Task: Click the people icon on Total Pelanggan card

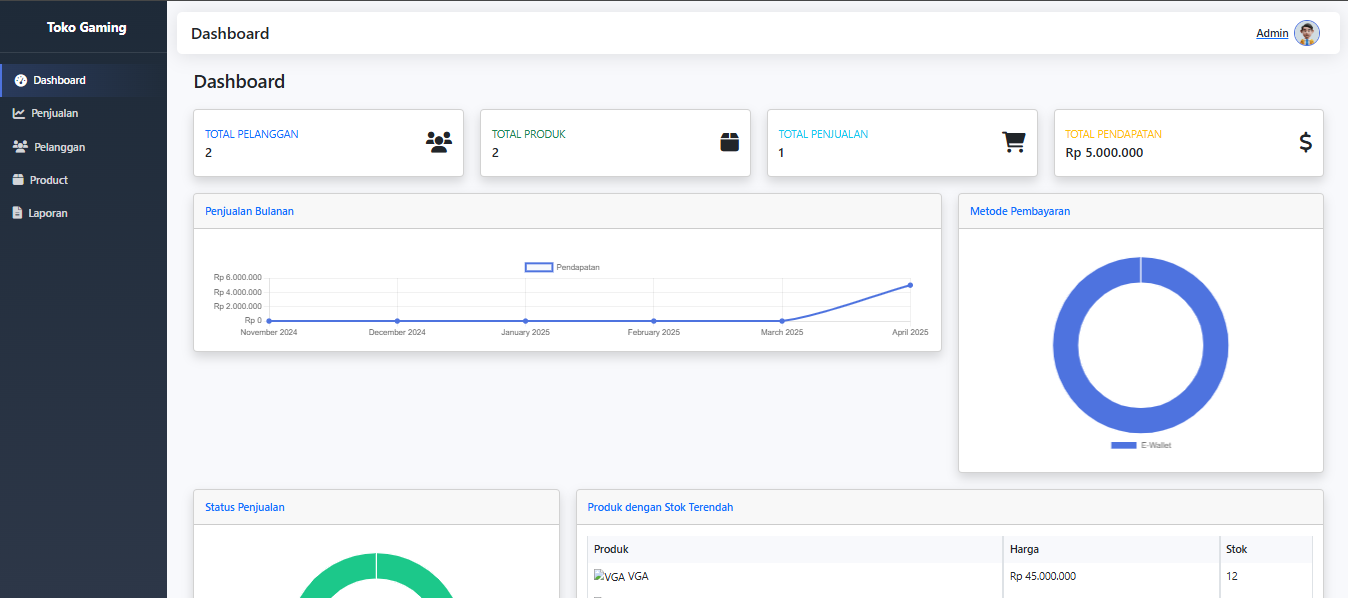Action: (438, 142)
